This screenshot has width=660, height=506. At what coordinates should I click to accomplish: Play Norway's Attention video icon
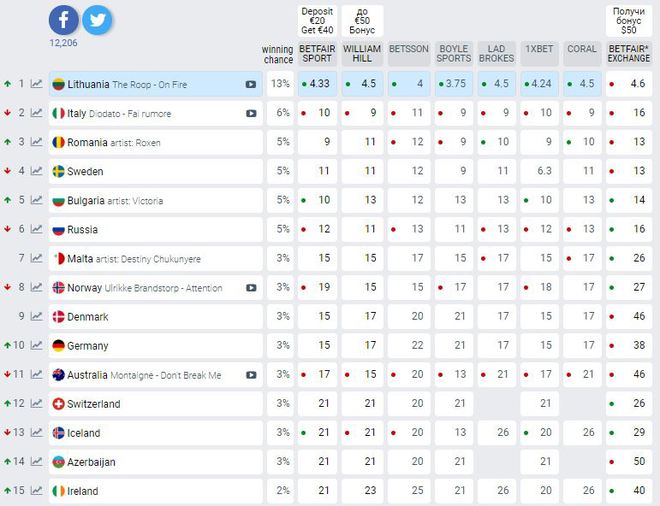point(251,288)
